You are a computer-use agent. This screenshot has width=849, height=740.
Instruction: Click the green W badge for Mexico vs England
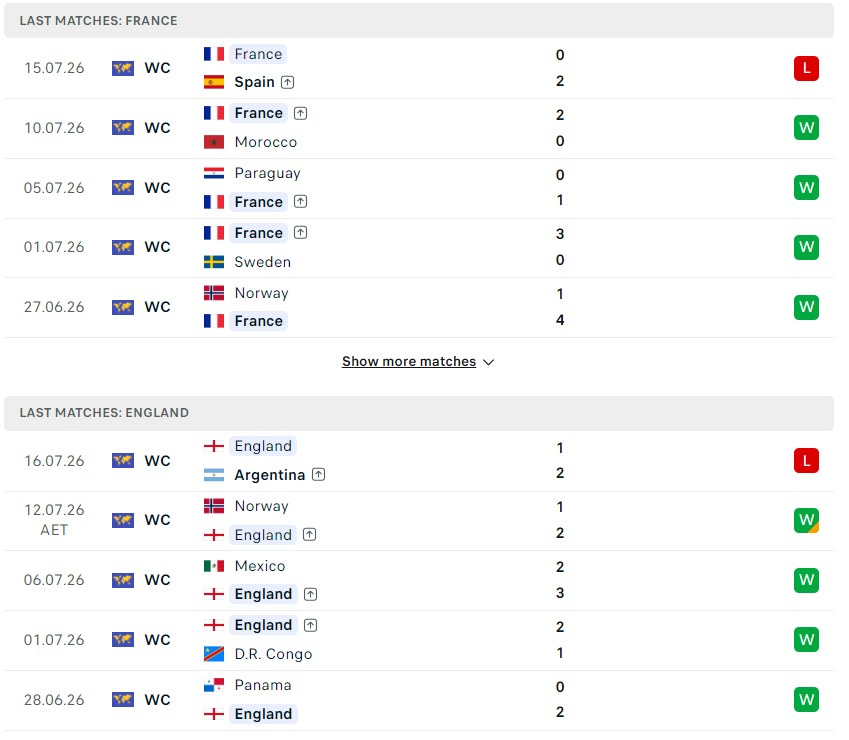806,580
